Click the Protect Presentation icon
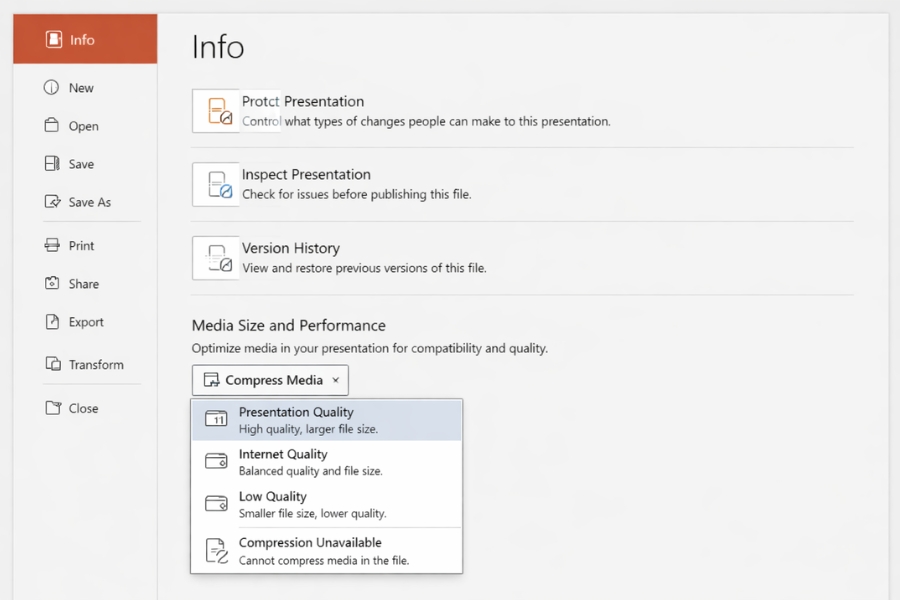This screenshot has height=600, width=900. 217,111
